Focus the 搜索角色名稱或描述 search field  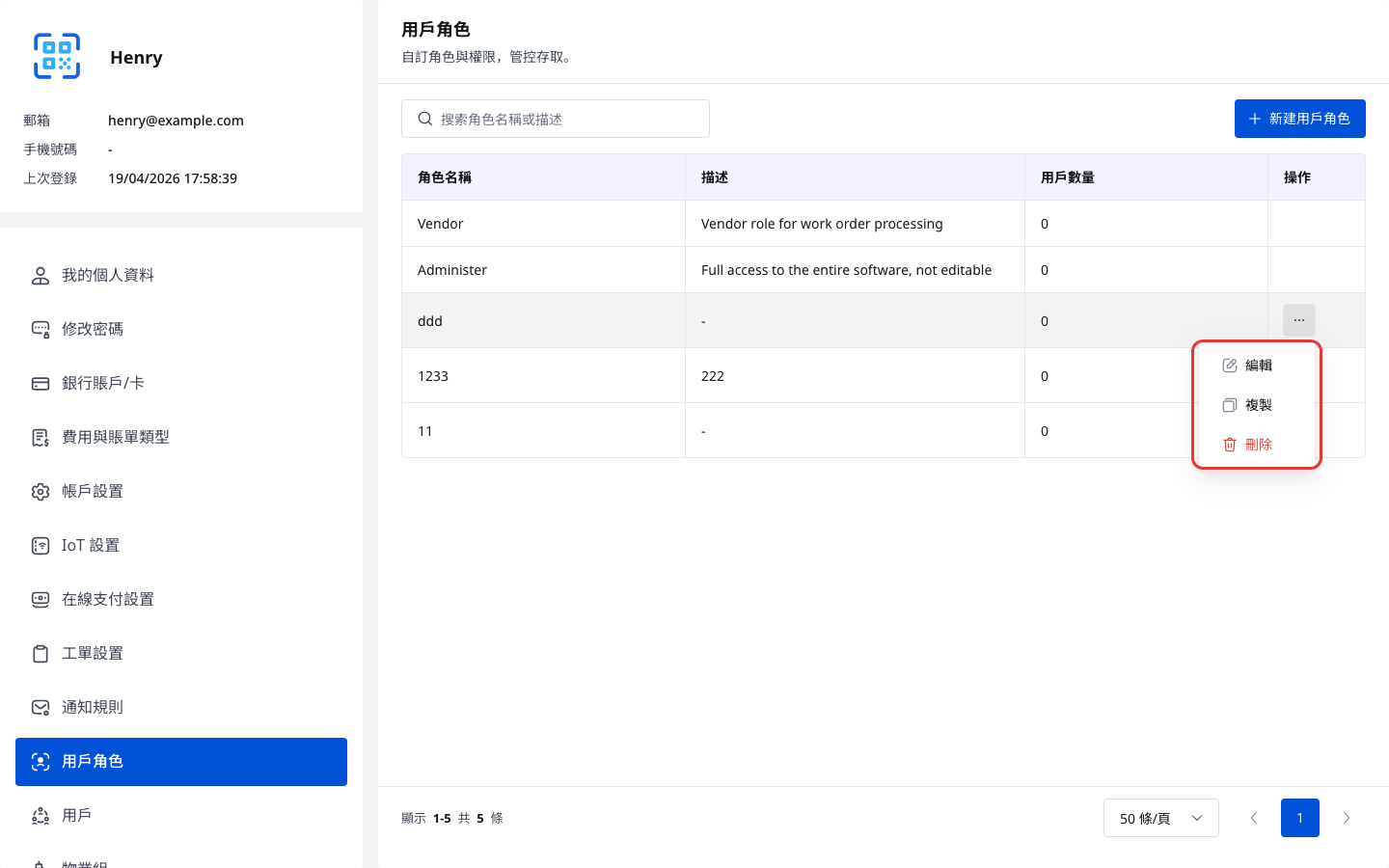point(556,119)
